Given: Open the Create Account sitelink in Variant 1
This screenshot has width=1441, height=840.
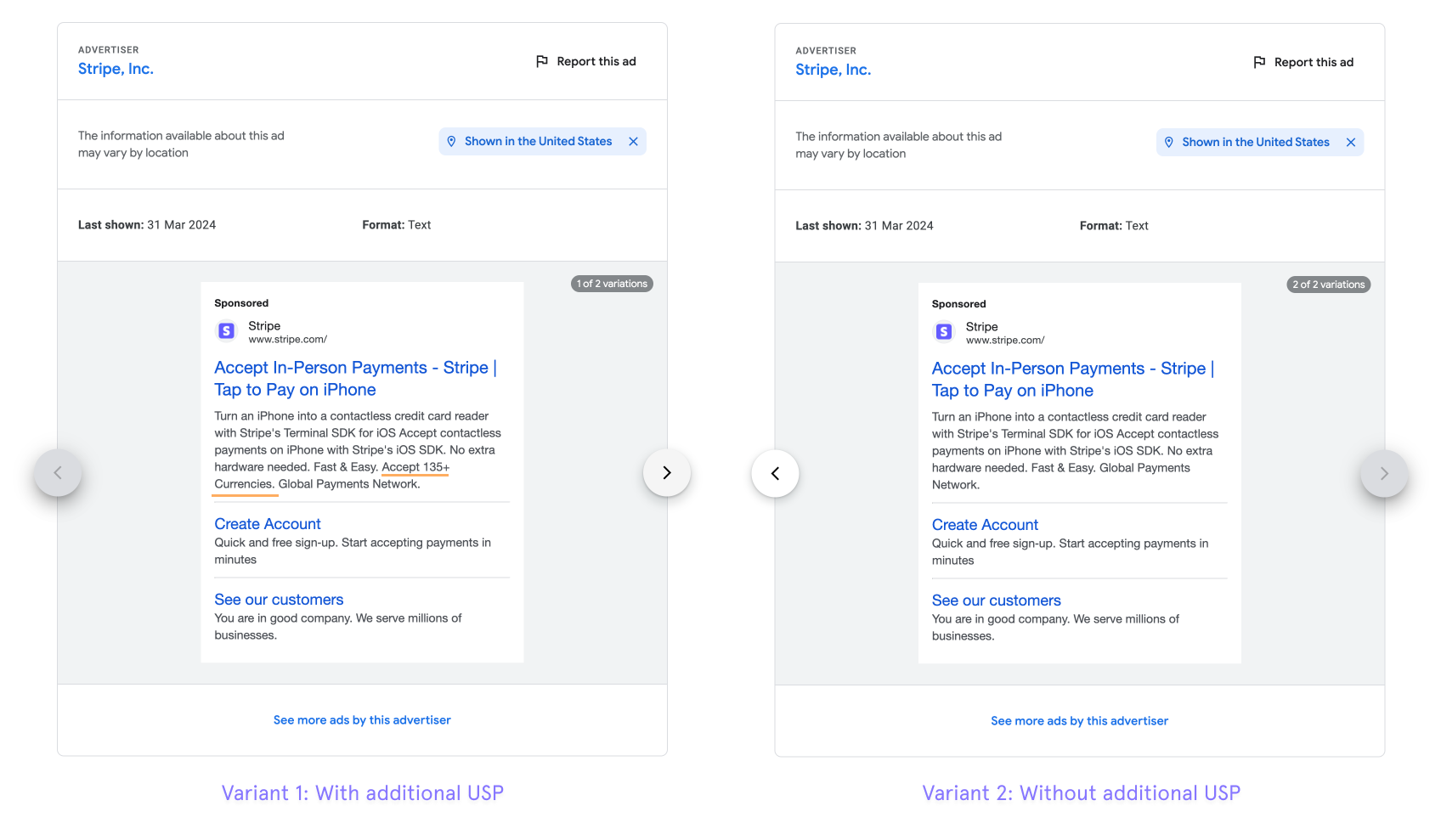Looking at the screenshot, I should [x=267, y=523].
